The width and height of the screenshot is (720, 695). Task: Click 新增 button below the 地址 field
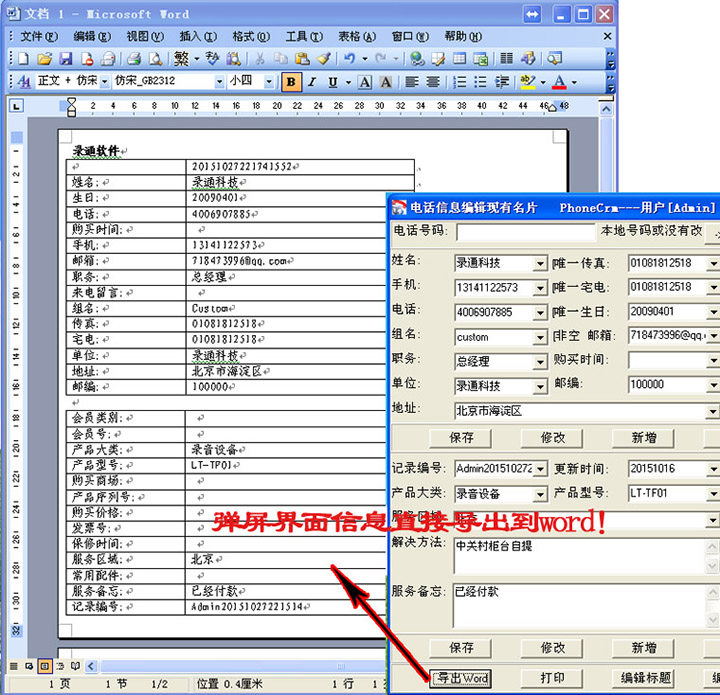coord(643,438)
